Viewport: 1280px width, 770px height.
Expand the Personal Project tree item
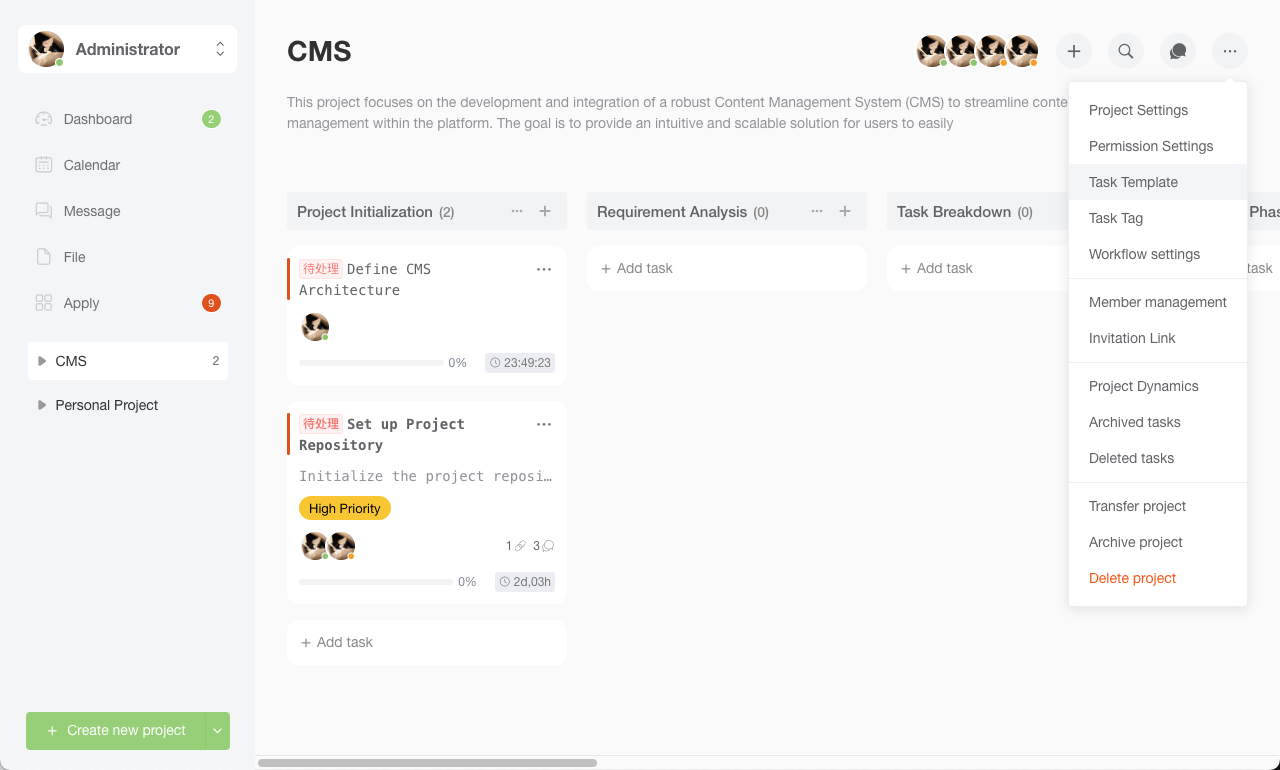click(x=42, y=405)
